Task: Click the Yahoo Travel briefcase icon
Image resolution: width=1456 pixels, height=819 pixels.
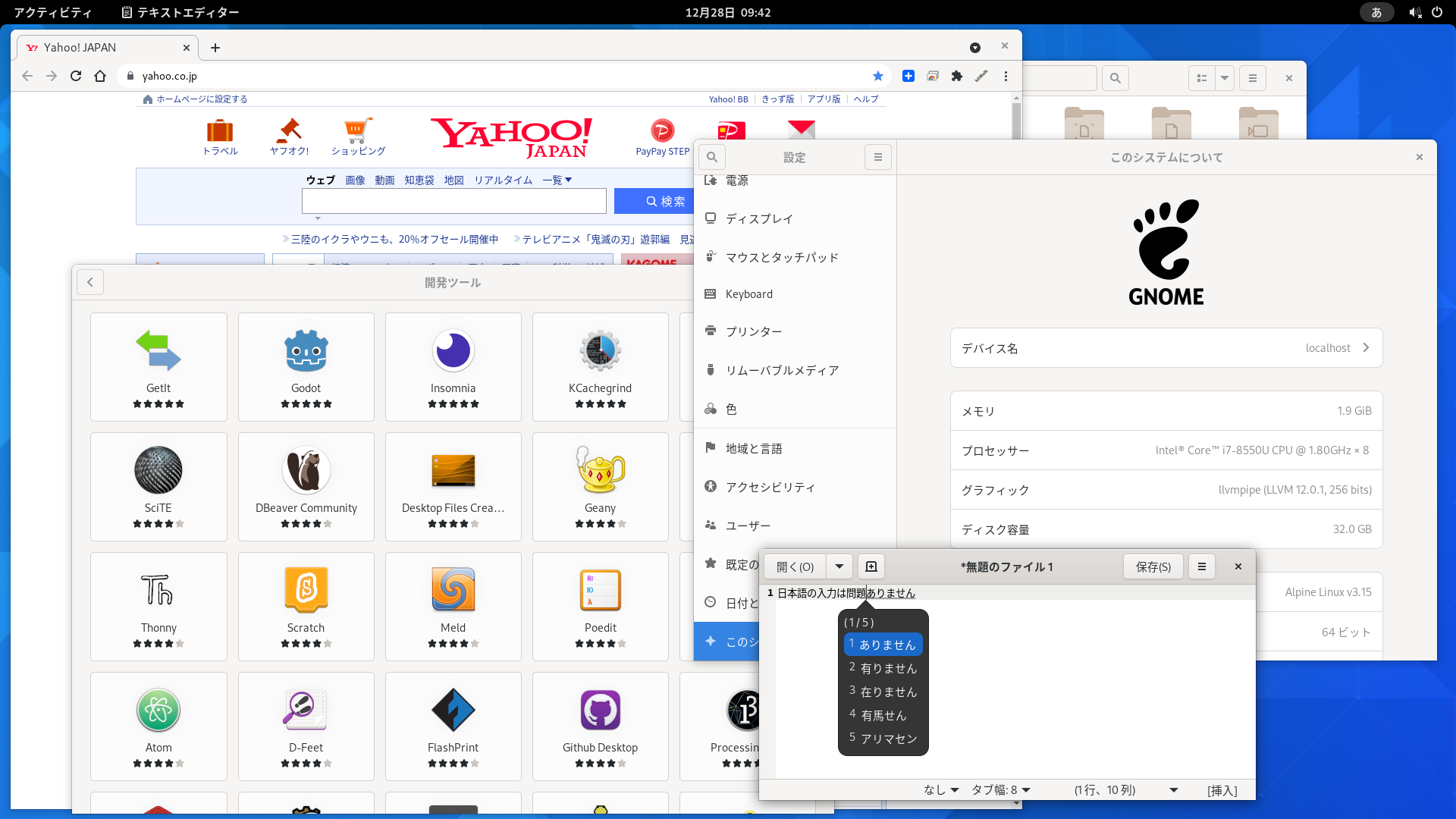Action: click(220, 130)
